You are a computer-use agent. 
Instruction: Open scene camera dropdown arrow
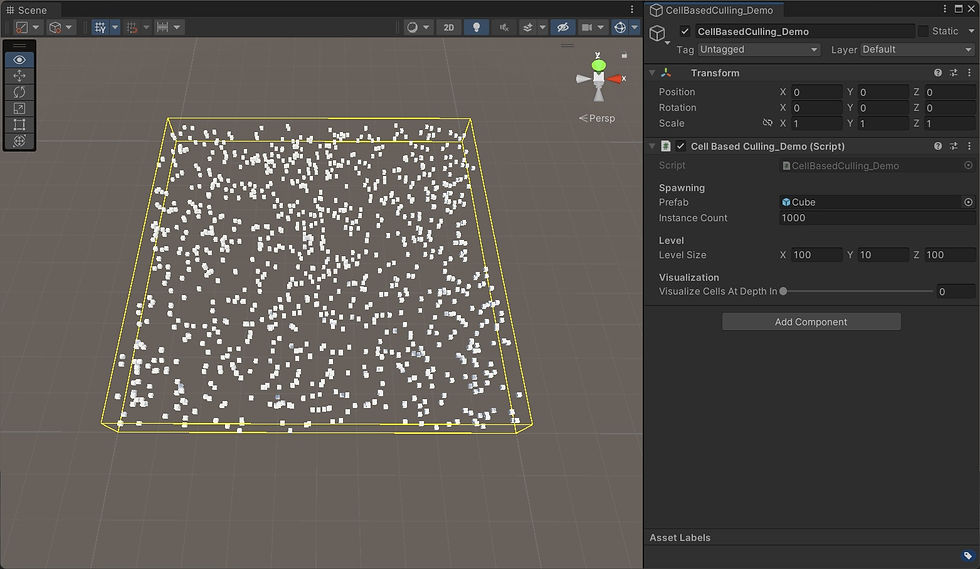601,28
